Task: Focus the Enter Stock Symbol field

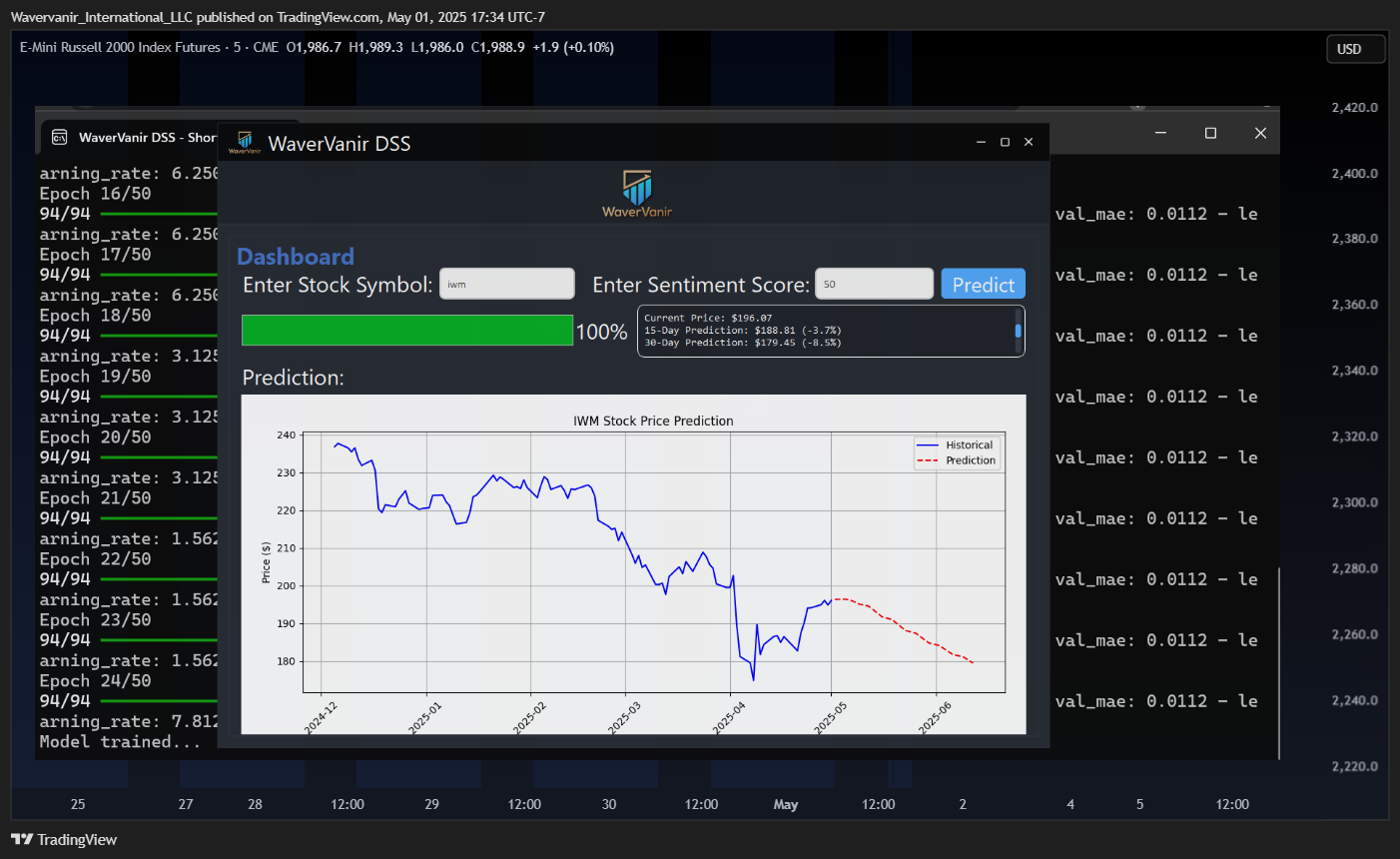Action: tap(507, 284)
